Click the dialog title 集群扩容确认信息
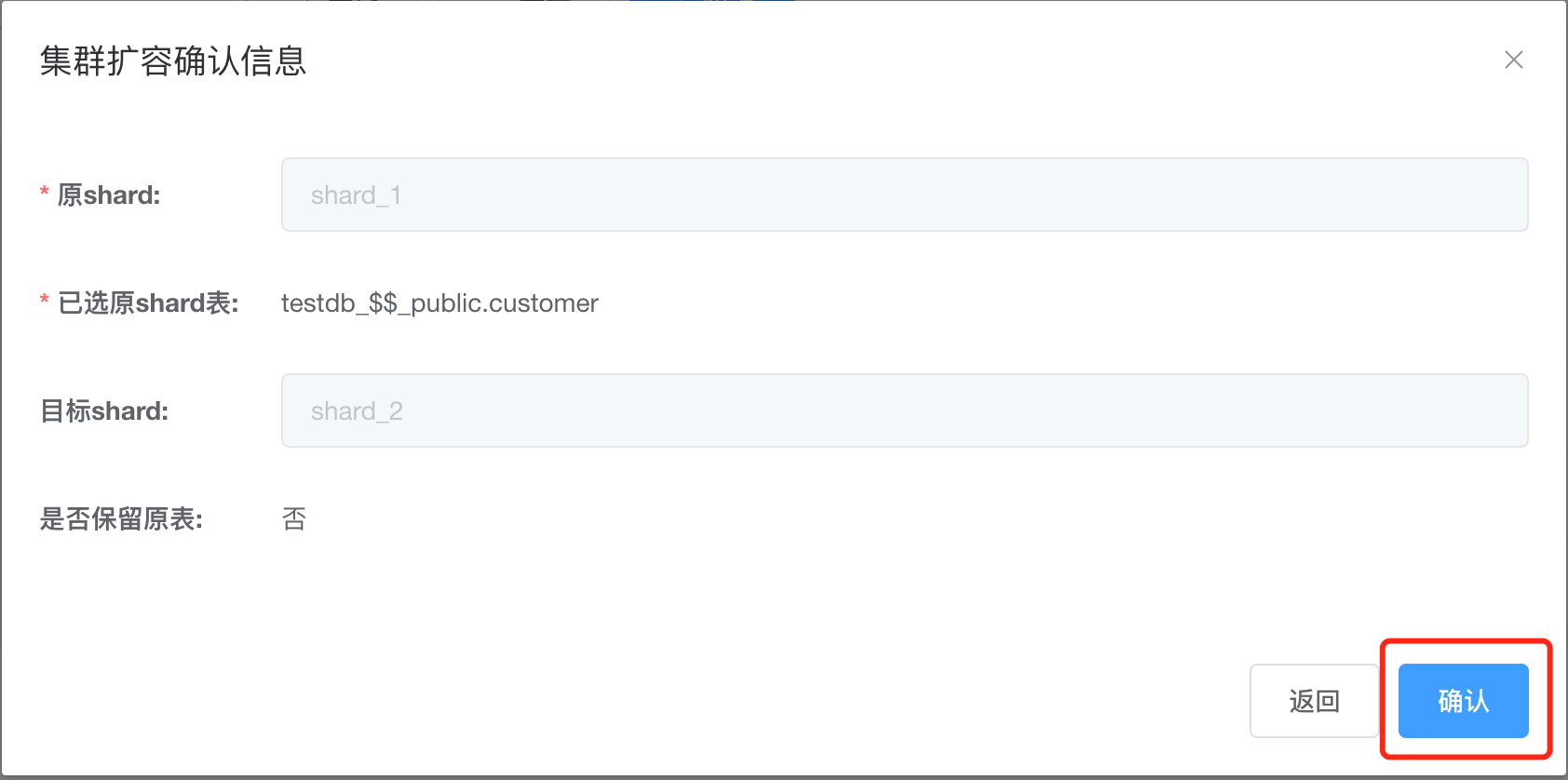The height and width of the screenshot is (780, 1568). point(173,61)
